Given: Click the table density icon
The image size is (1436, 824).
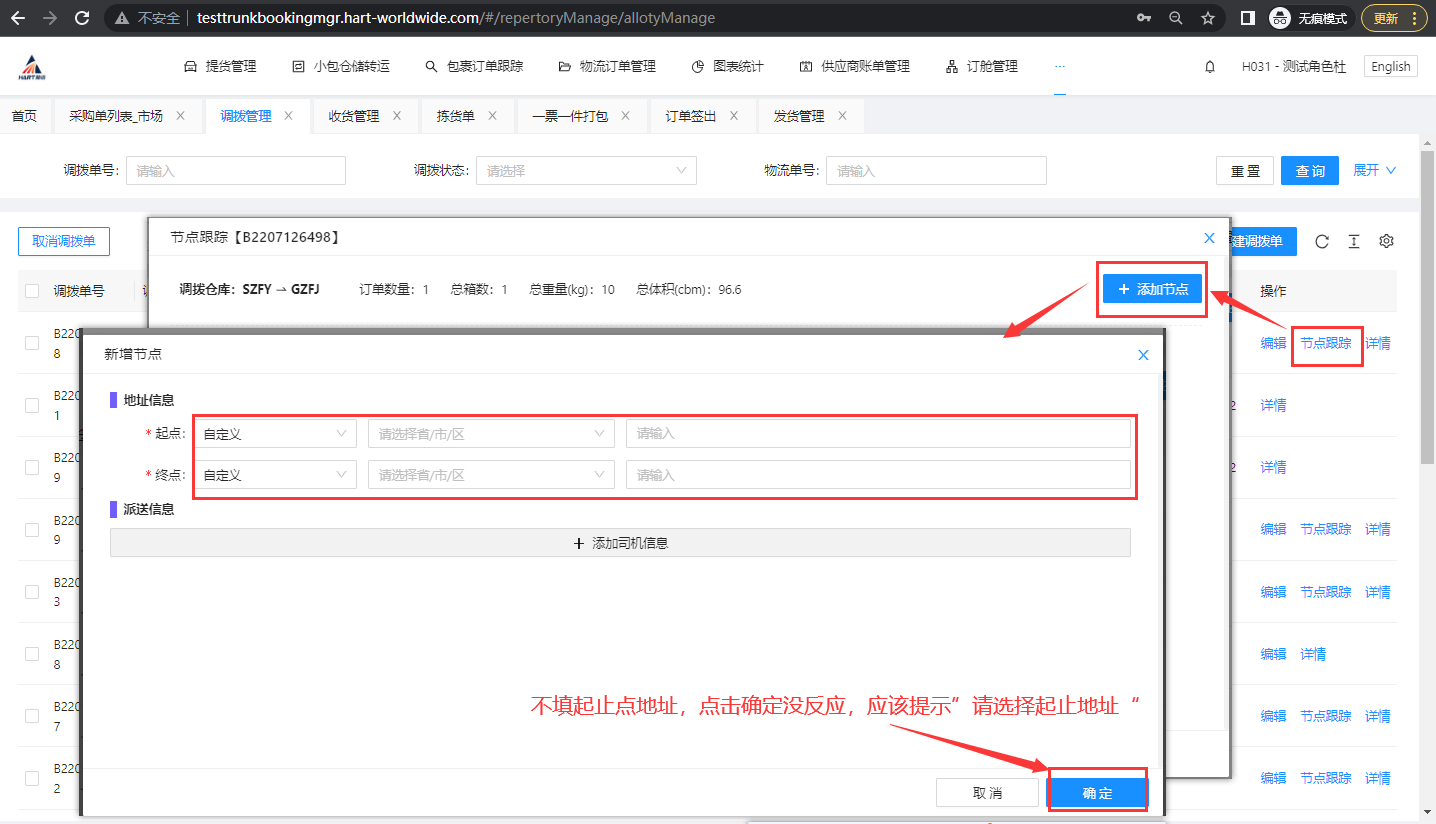Looking at the screenshot, I should (1354, 241).
